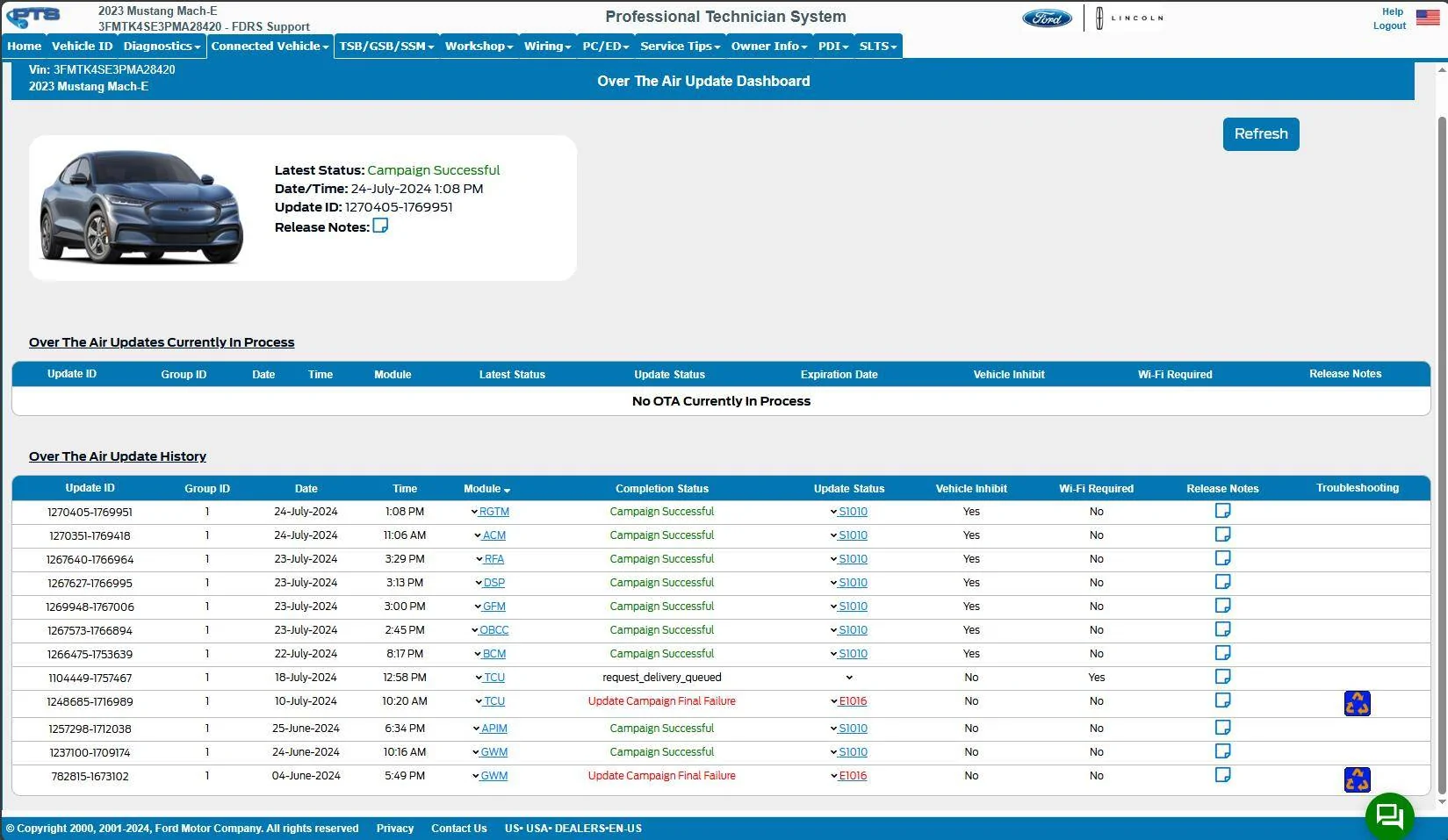Viewport: 1448px width, 840px height.
Task: Open the PDI dropdown menu
Action: [x=833, y=47]
